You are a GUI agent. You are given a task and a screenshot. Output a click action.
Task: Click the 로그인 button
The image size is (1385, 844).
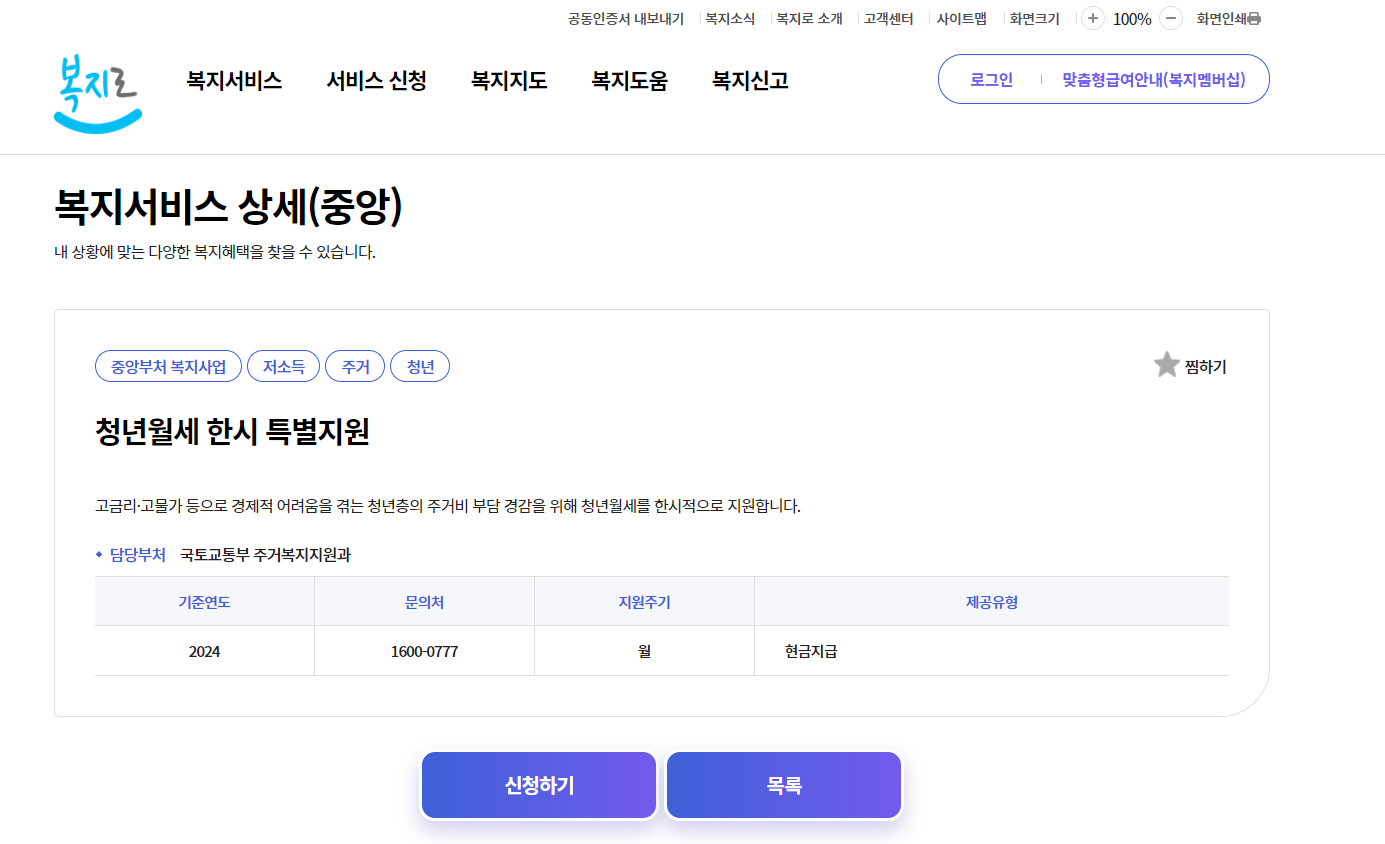click(x=987, y=79)
